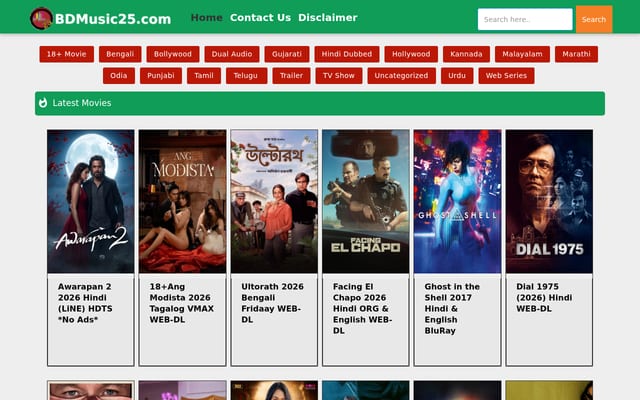Click the Latest Movies heading text
This screenshot has height=400, width=640.
point(82,103)
